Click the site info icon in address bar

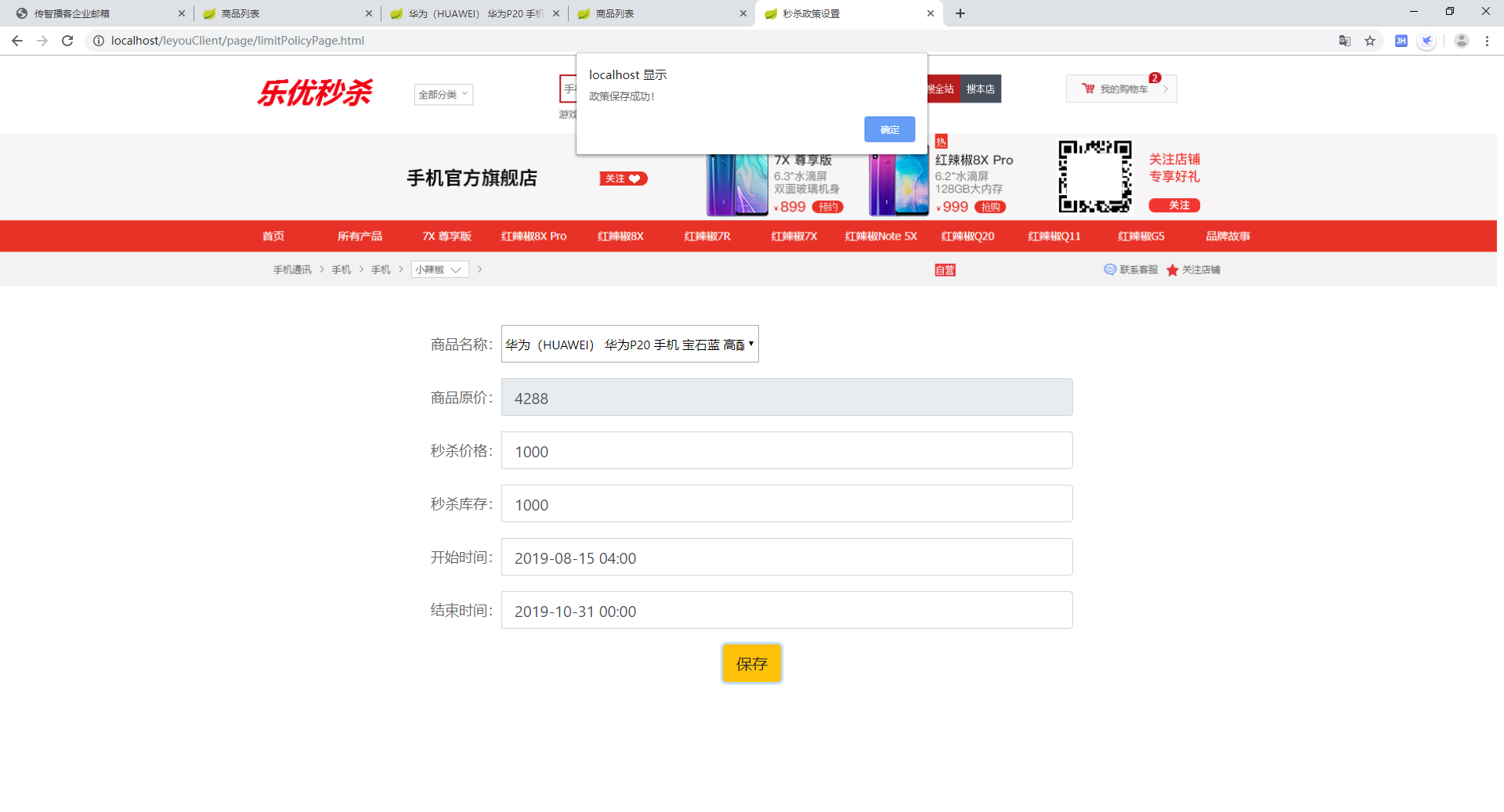[99, 41]
